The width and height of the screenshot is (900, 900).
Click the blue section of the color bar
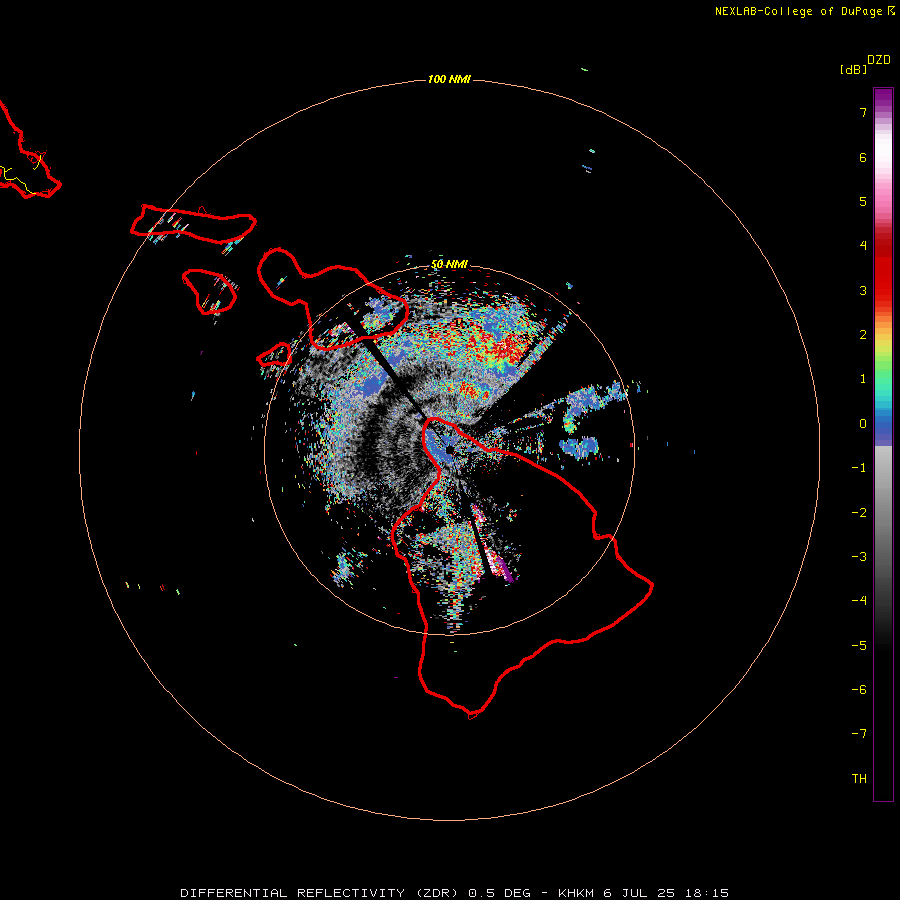[883, 428]
